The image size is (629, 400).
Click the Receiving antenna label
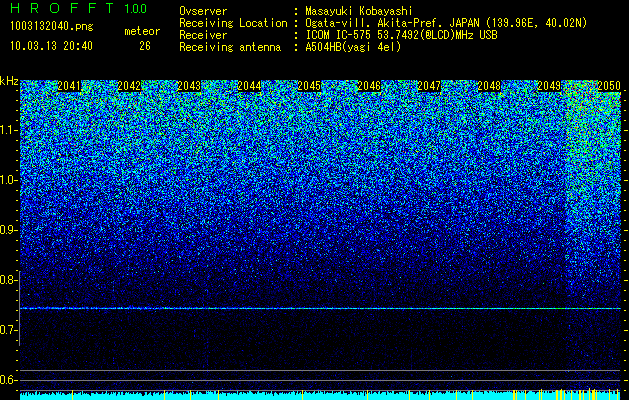click(230, 47)
